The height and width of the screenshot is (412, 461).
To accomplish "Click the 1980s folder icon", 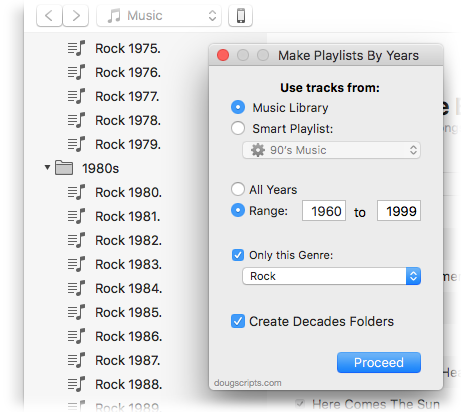I will coord(64,168).
